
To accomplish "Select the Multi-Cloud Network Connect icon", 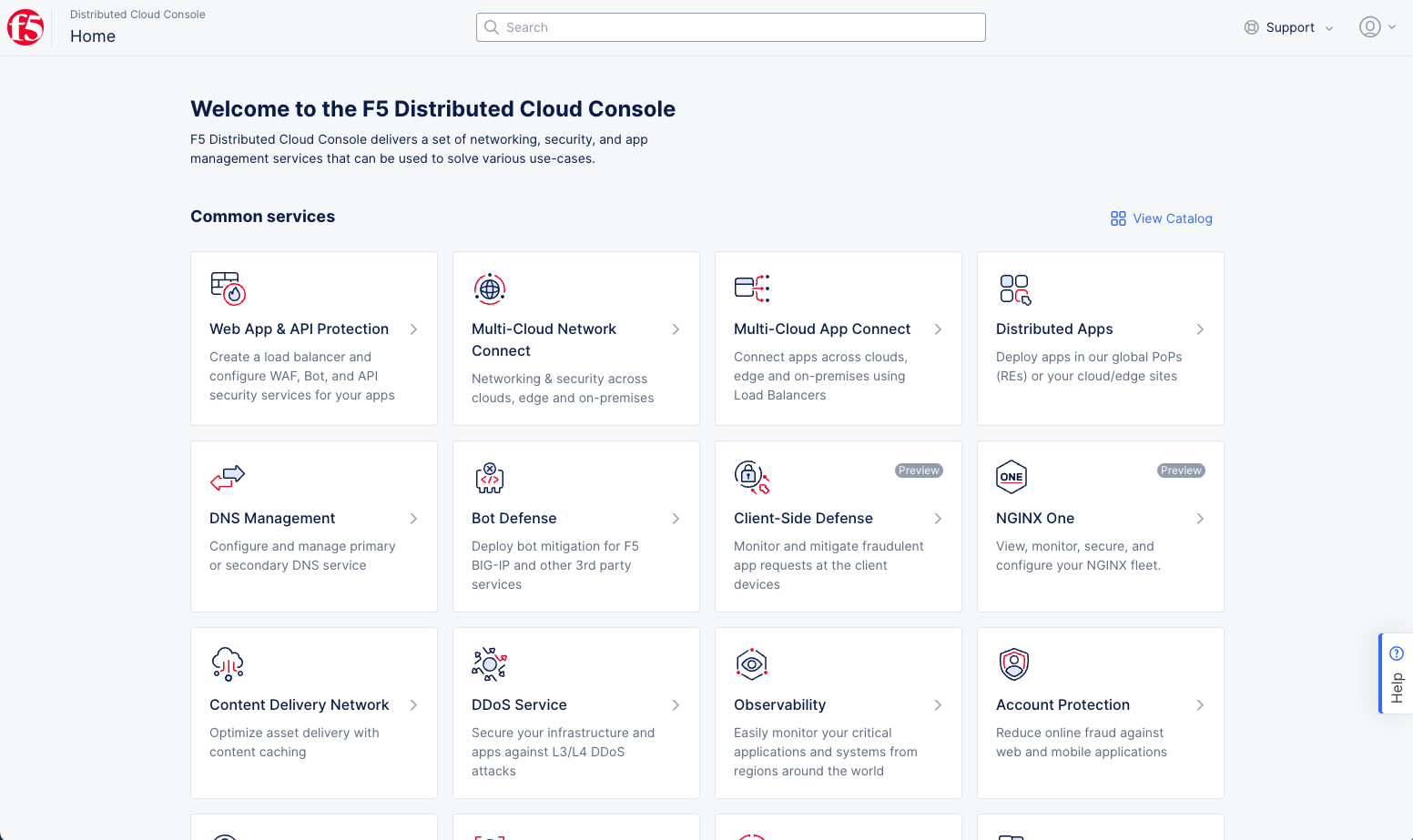I will tap(489, 288).
